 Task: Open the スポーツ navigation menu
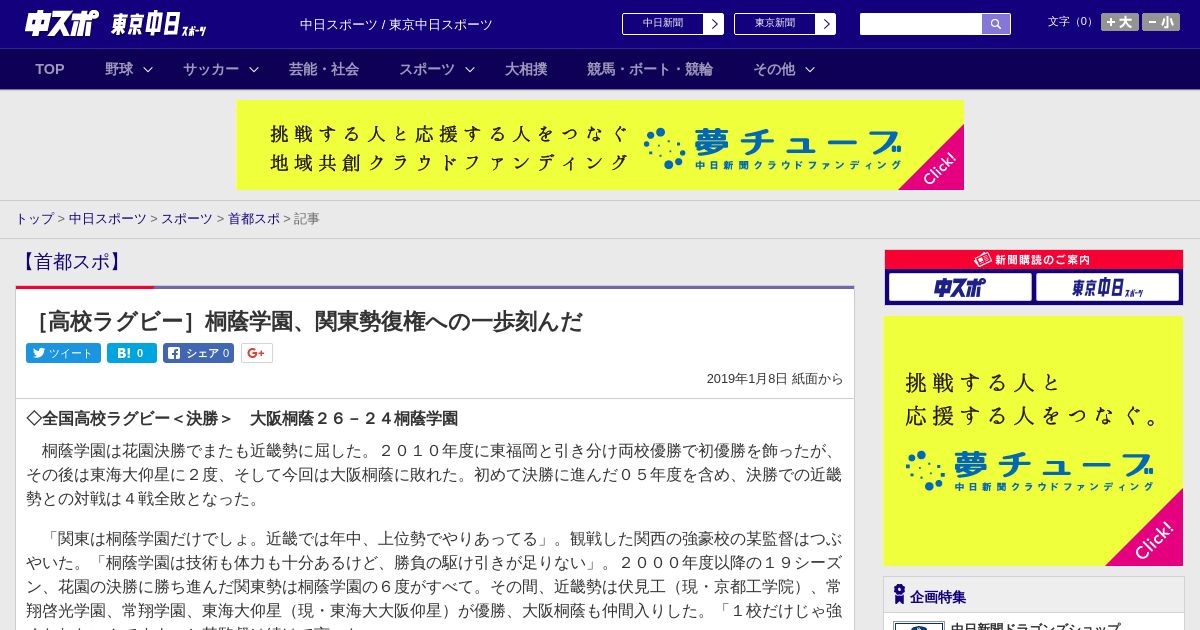[427, 69]
